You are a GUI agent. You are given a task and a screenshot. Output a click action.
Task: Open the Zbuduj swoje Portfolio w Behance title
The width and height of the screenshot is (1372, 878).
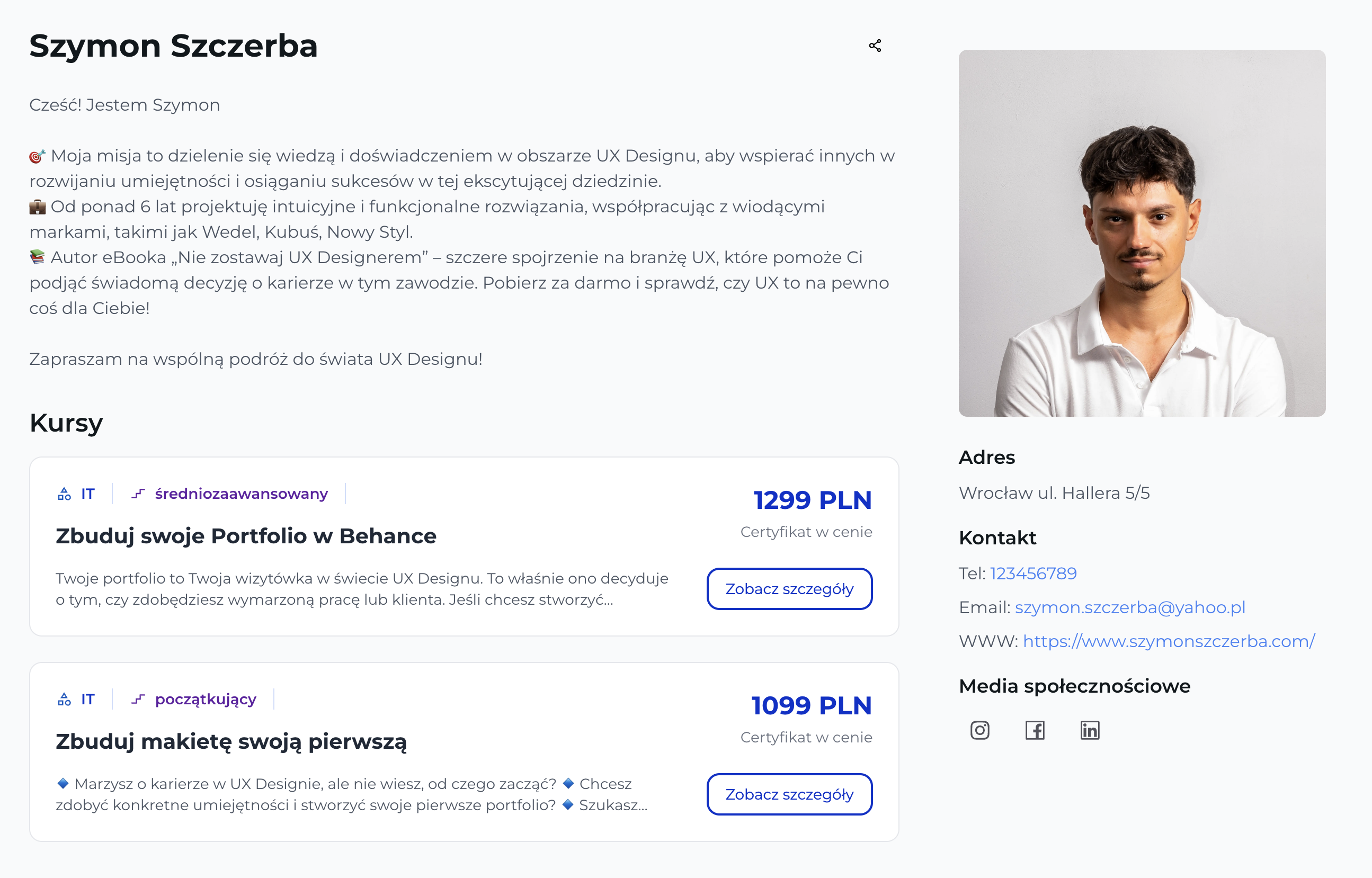pos(246,536)
